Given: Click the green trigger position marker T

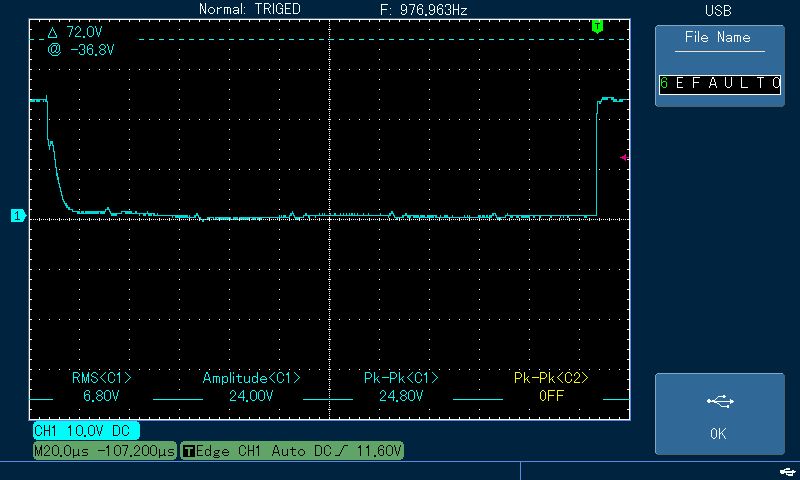Looking at the screenshot, I should [x=597, y=26].
